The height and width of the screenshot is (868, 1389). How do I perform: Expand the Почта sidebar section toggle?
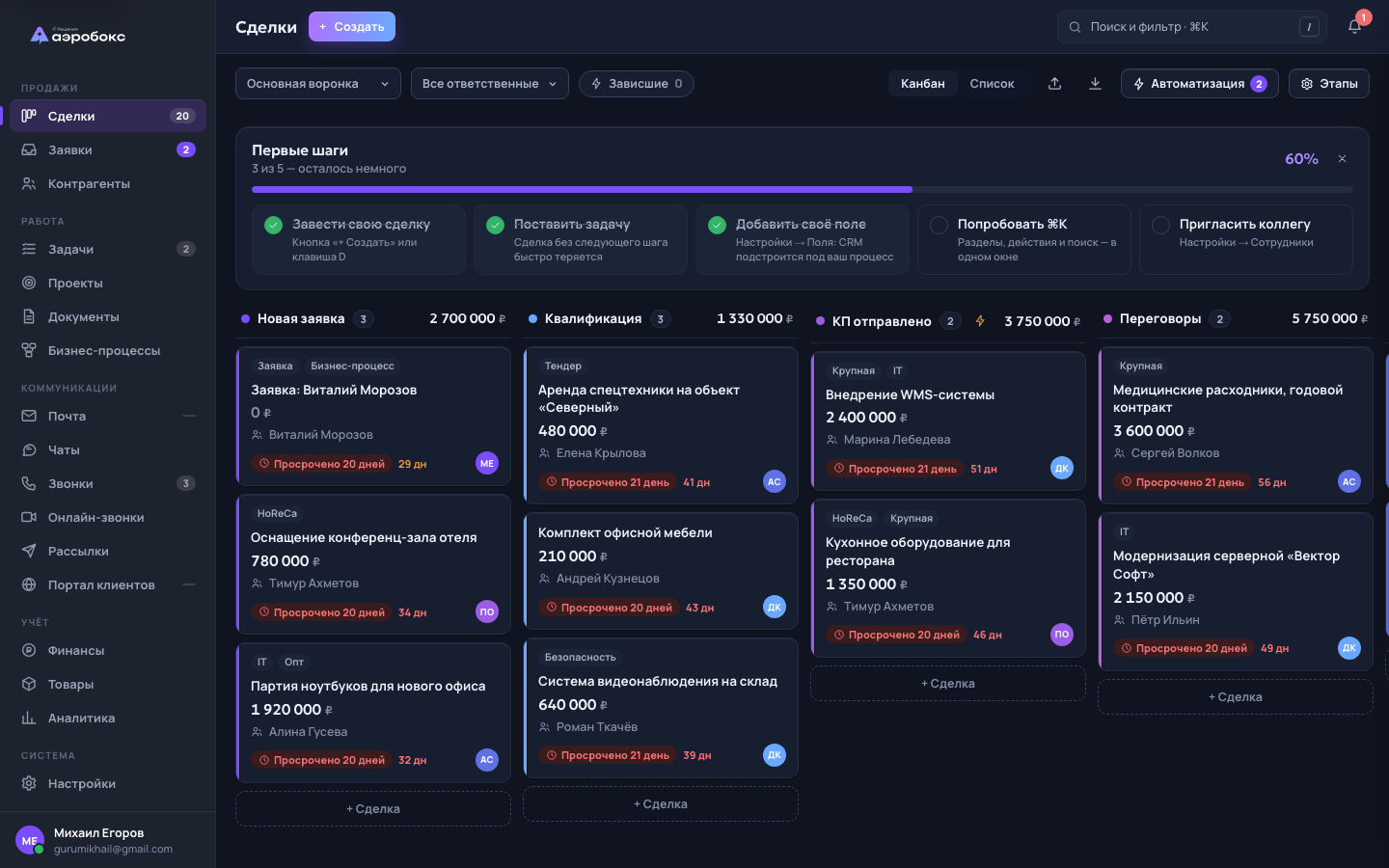pyautogui.click(x=189, y=416)
